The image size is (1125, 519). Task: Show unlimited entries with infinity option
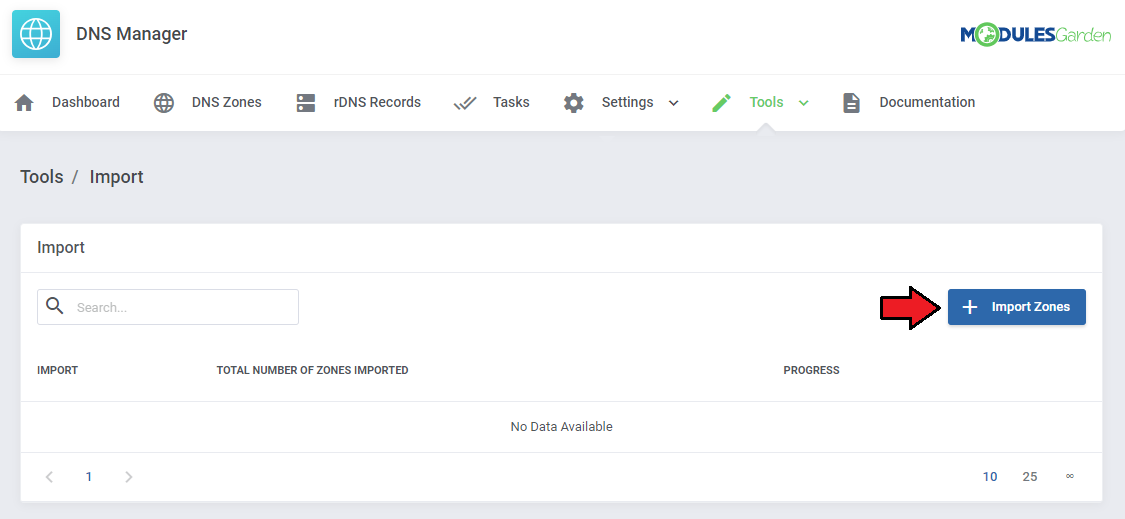pyautogui.click(x=1070, y=476)
